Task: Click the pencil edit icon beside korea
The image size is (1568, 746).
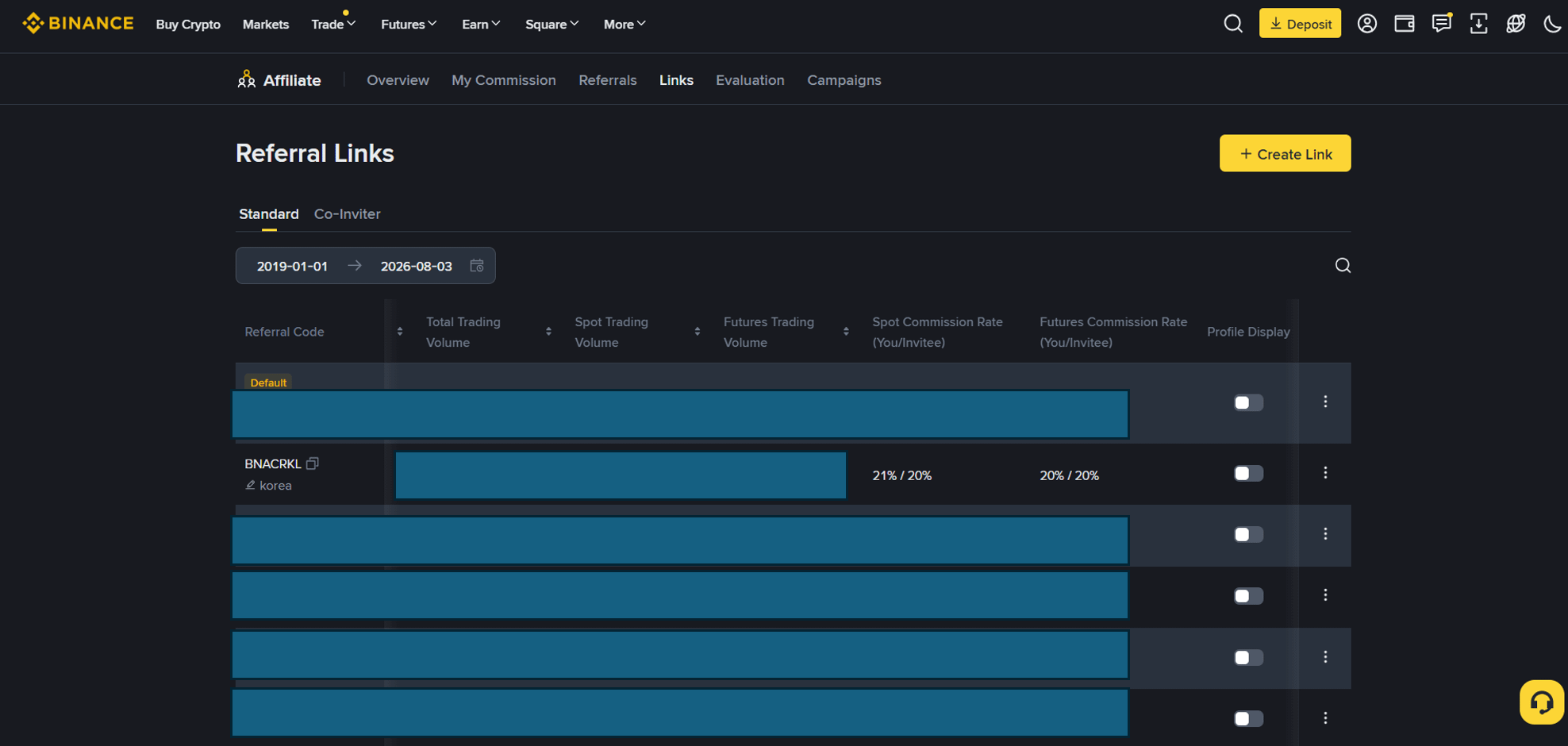Action: 250,485
